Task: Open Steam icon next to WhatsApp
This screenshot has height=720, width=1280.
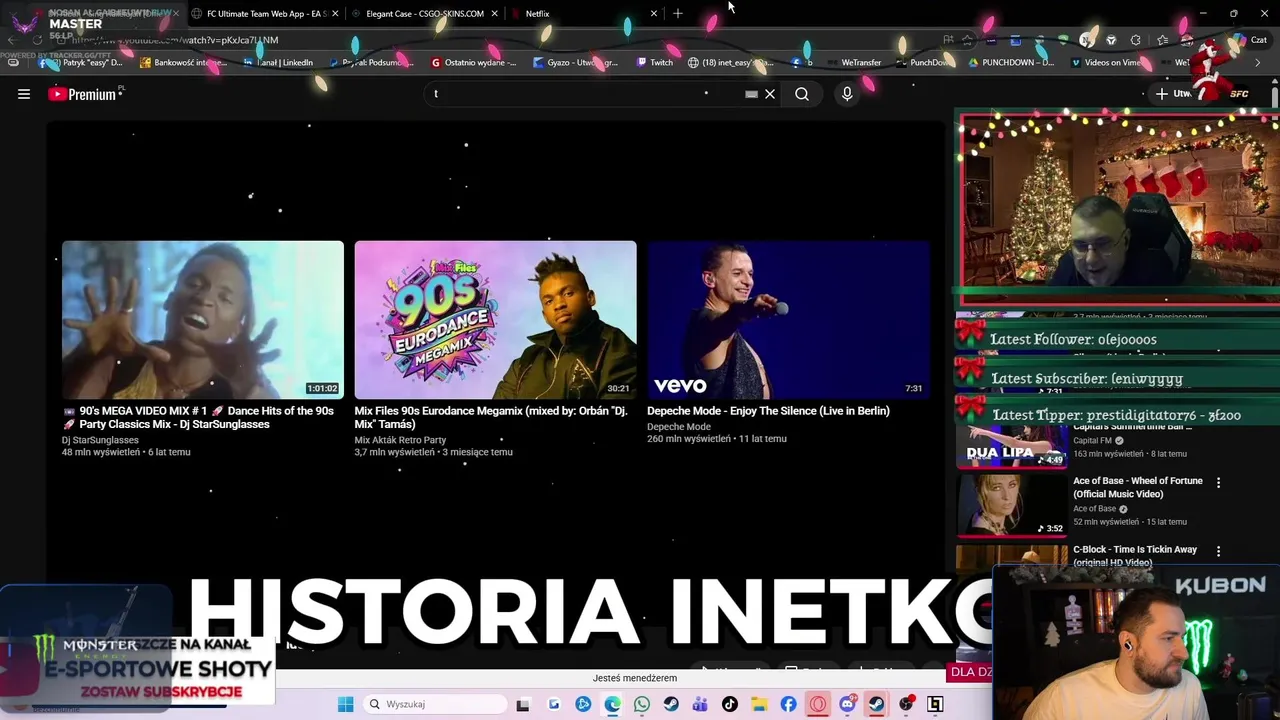Action: 671,705
